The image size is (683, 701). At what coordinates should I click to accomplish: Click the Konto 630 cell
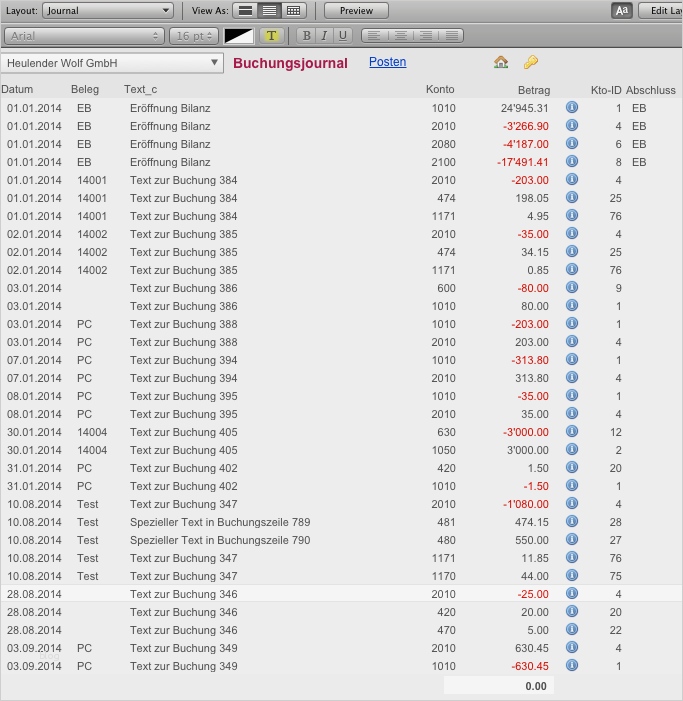click(446, 432)
